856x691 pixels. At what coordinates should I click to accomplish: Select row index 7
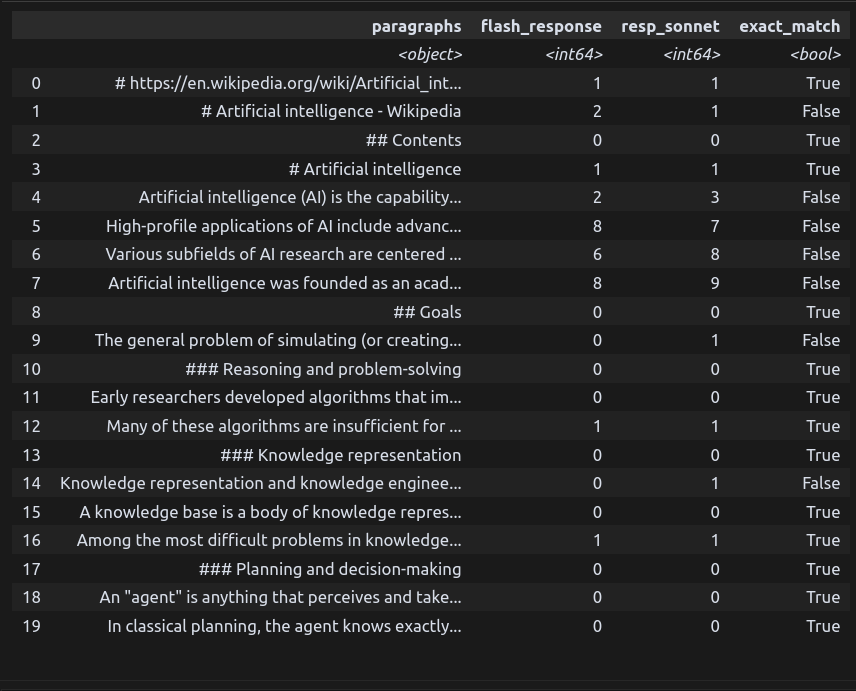[36, 283]
